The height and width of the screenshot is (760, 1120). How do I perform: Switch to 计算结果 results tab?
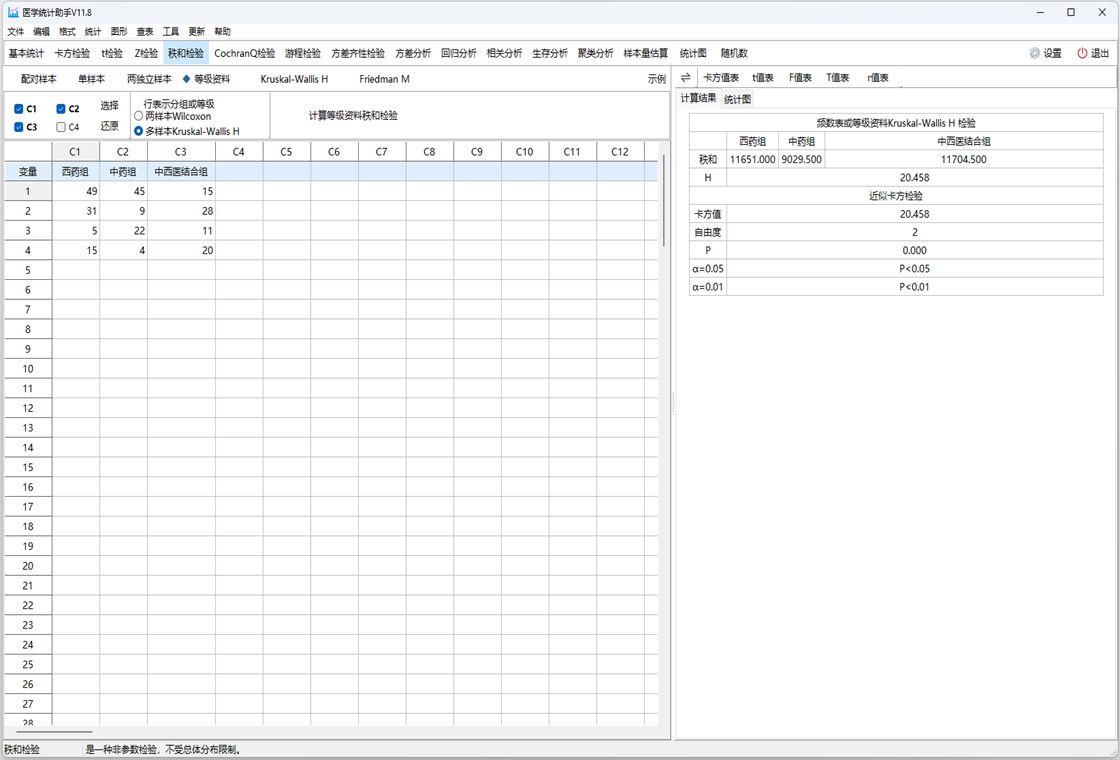click(698, 99)
